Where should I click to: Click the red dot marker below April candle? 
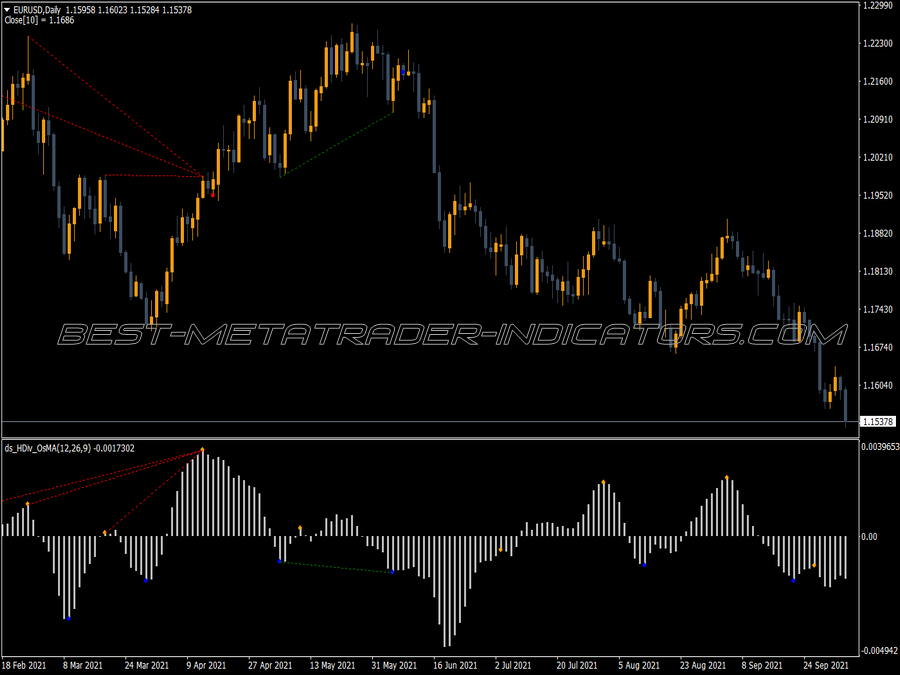(213, 196)
